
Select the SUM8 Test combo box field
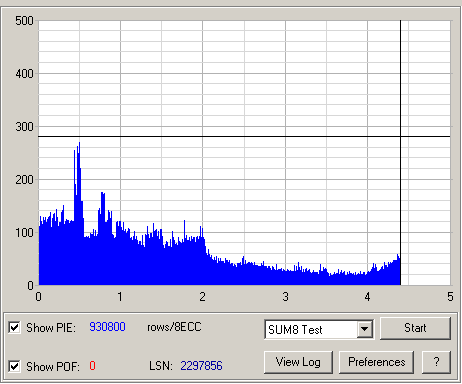click(319, 329)
